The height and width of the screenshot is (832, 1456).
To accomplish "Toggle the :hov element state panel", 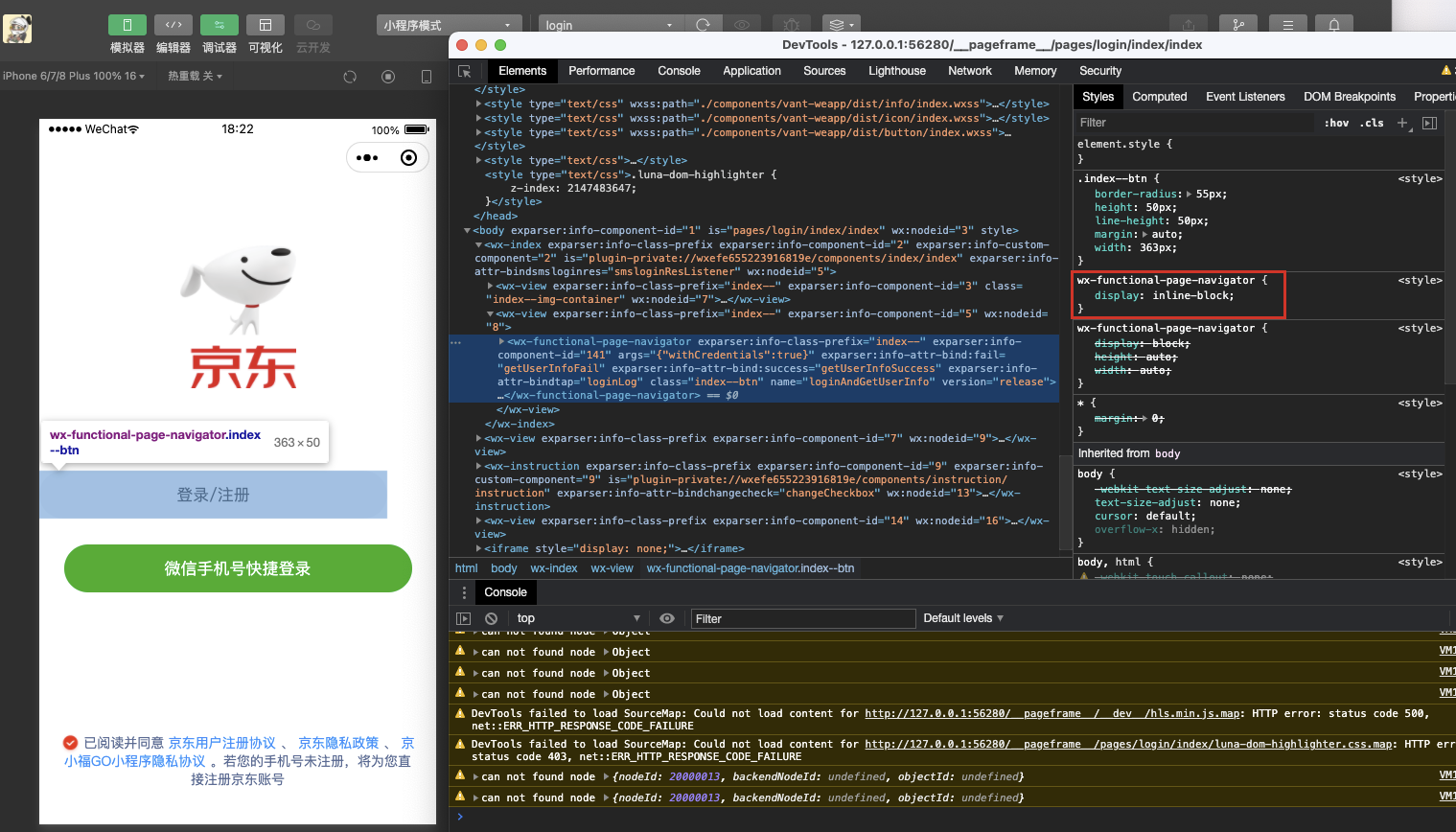I will coord(1336,123).
